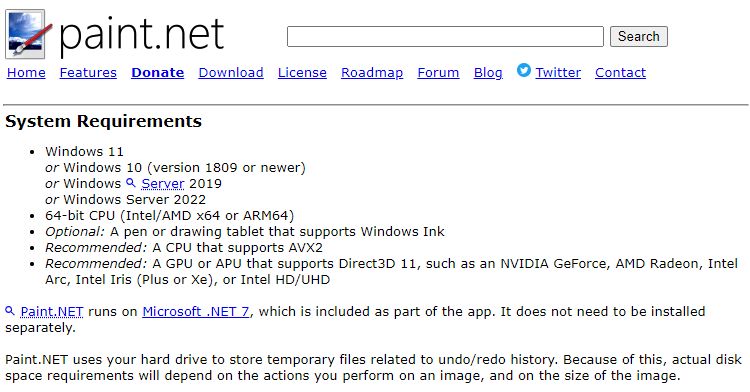This screenshot has height=392, width=750.
Task: Navigate to the Download page
Action: pos(231,73)
